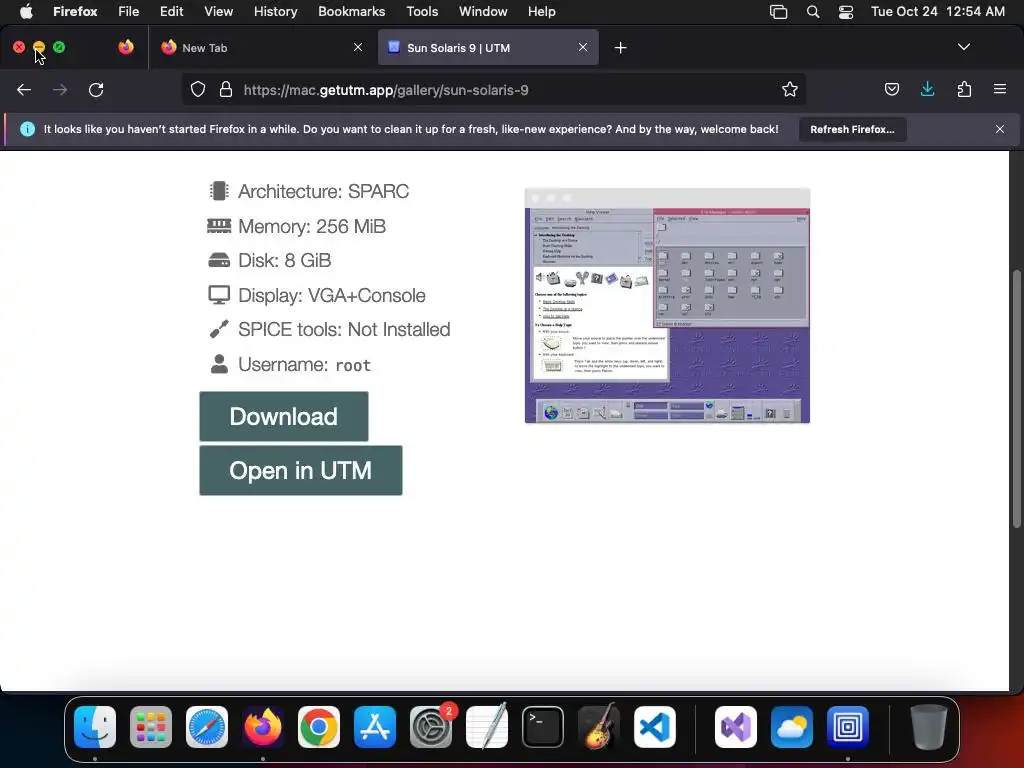Show site security lock information
The width and height of the screenshot is (1024, 768).
(226, 89)
